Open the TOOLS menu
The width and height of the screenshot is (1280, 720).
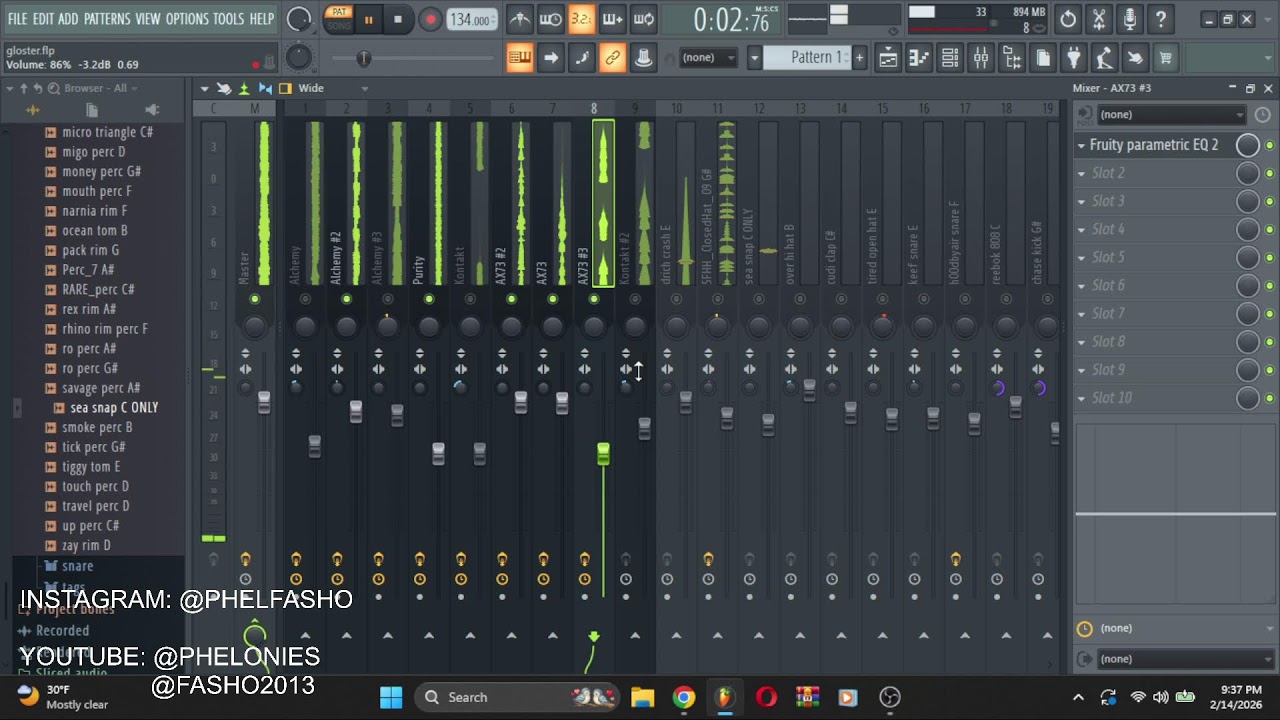pos(229,19)
